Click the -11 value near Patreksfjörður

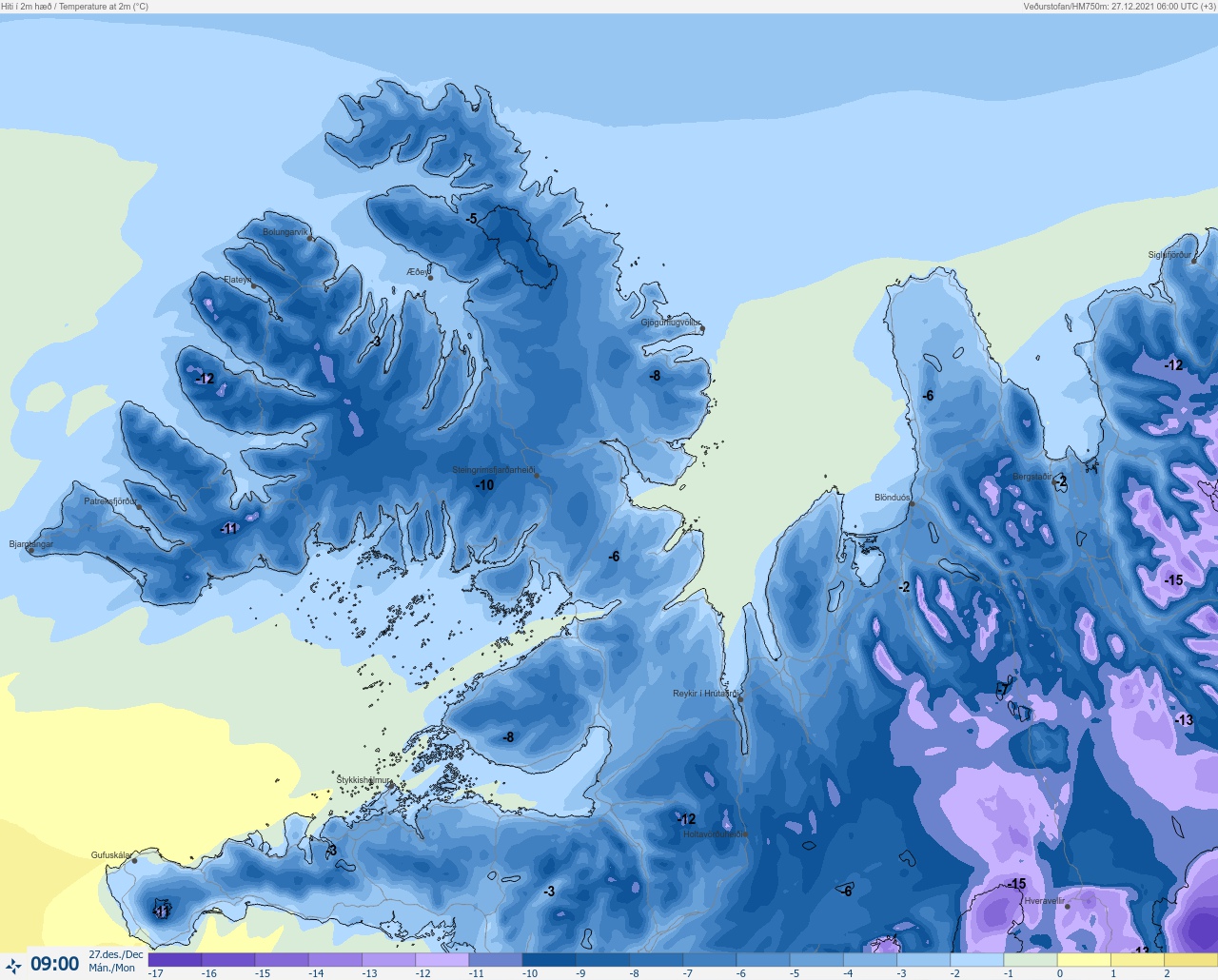click(228, 529)
